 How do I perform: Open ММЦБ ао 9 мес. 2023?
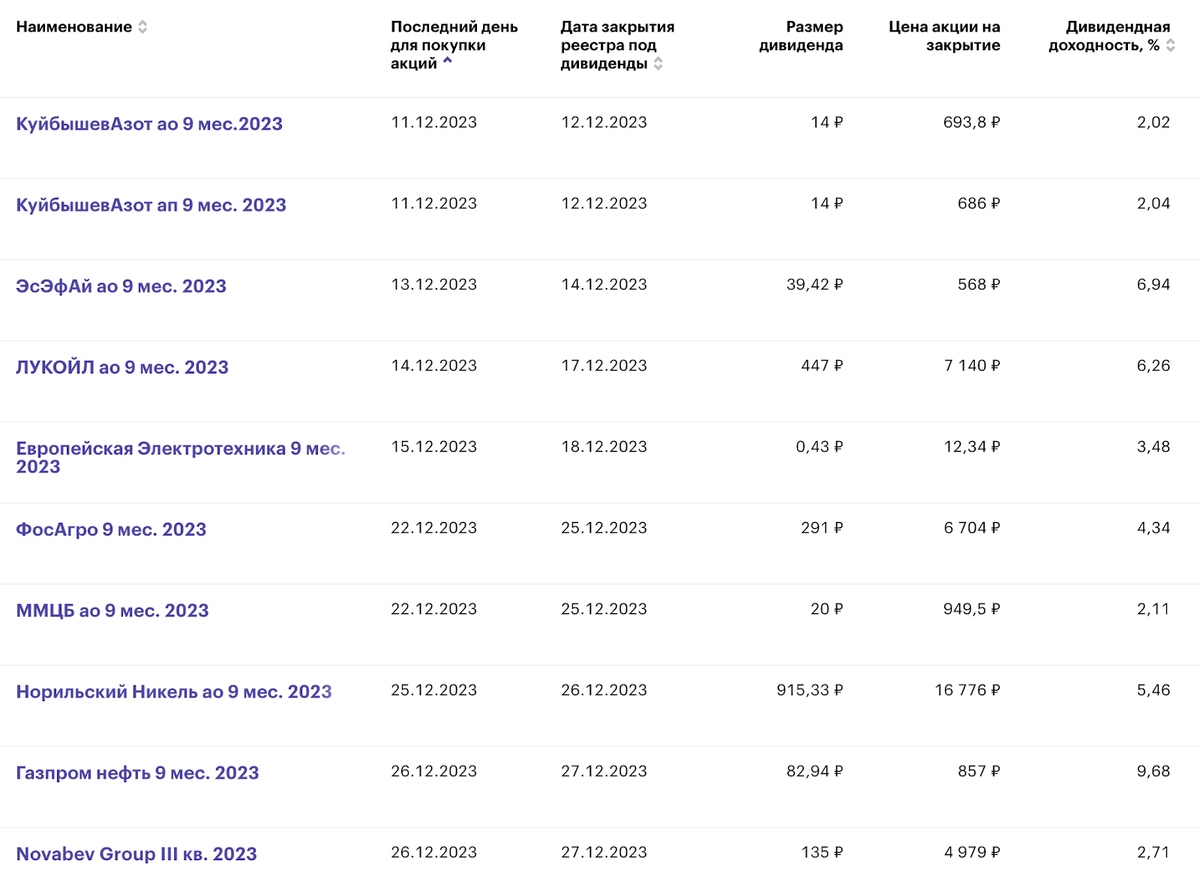click(x=112, y=610)
